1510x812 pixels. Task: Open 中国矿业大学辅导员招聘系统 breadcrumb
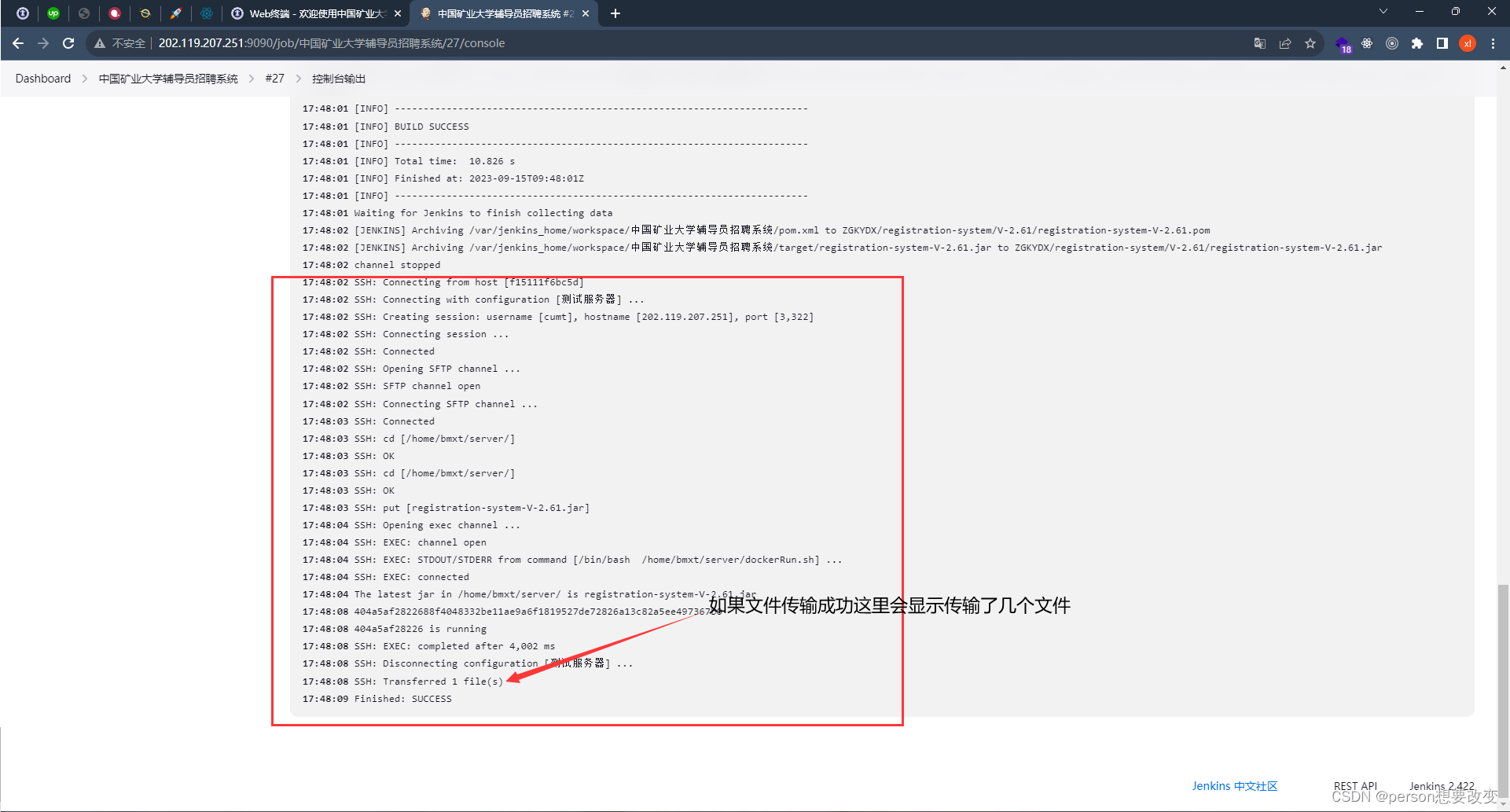point(168,79)
